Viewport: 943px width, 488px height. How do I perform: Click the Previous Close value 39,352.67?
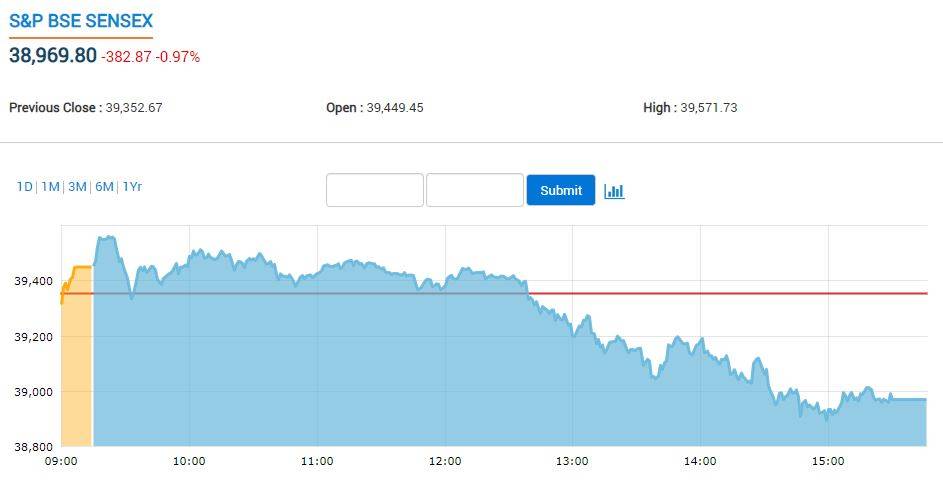click(133, 107)
